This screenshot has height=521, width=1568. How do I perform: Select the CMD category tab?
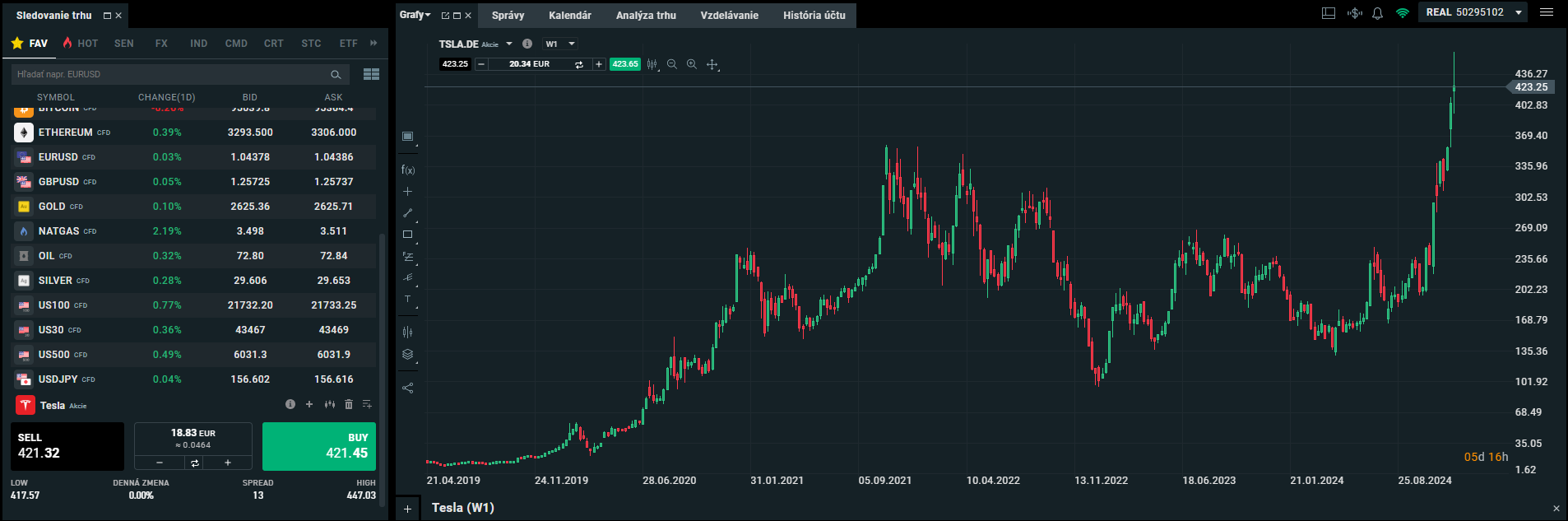coord(236,44)
